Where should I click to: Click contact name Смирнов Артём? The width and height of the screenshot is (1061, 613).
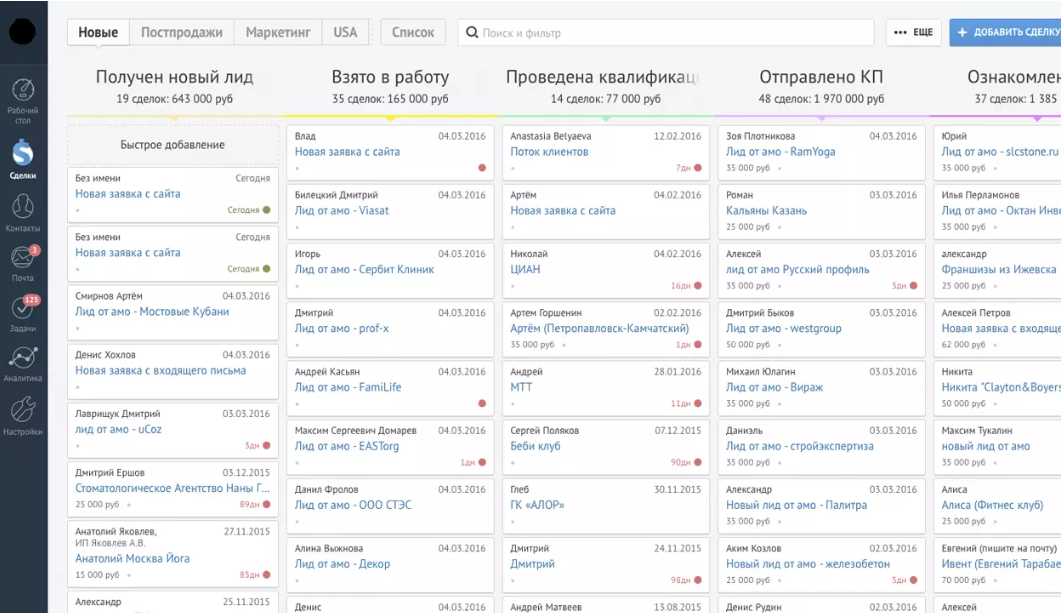(109, 296)
